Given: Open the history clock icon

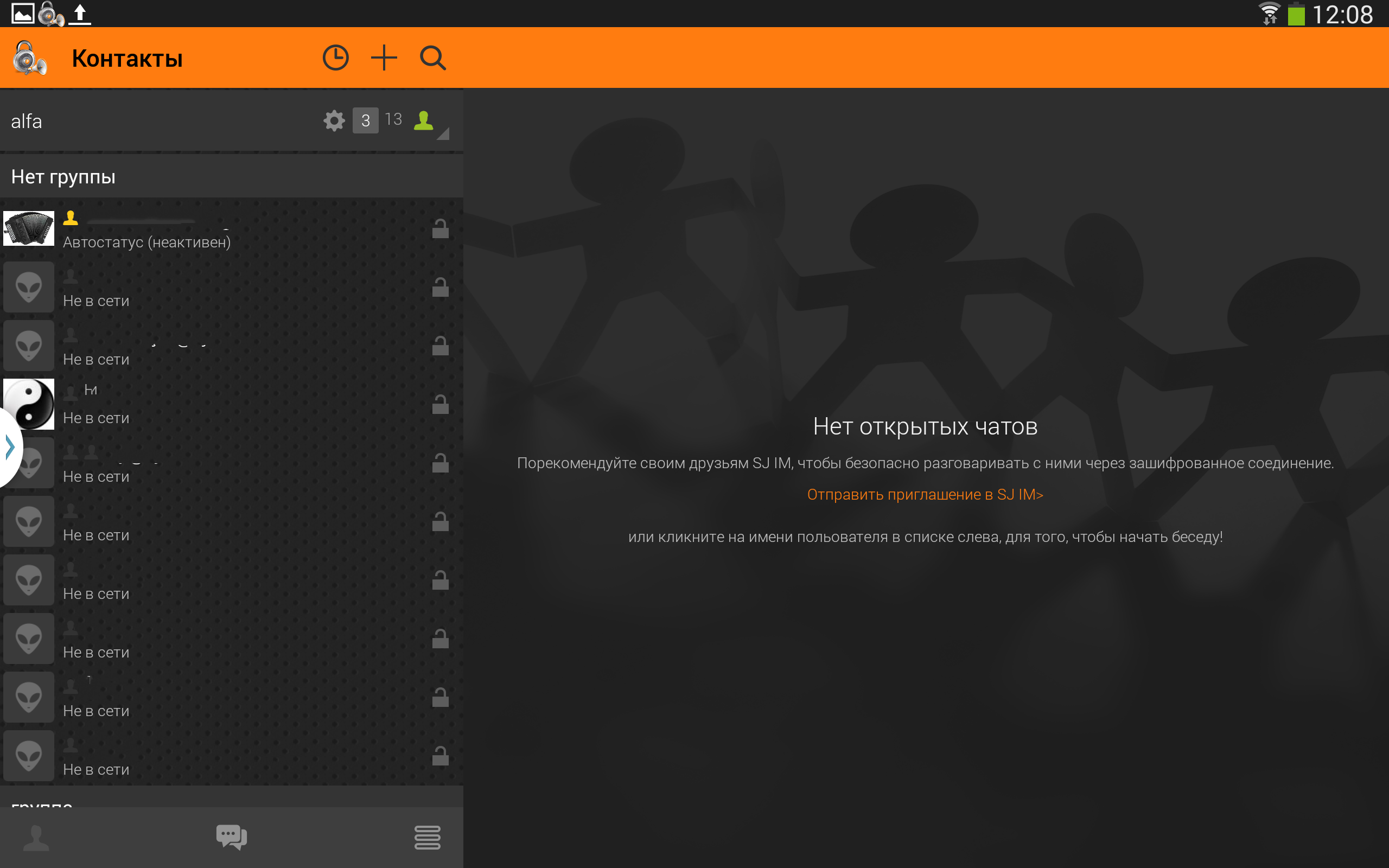Looking at the screenshot, I should tap(335, 58).
